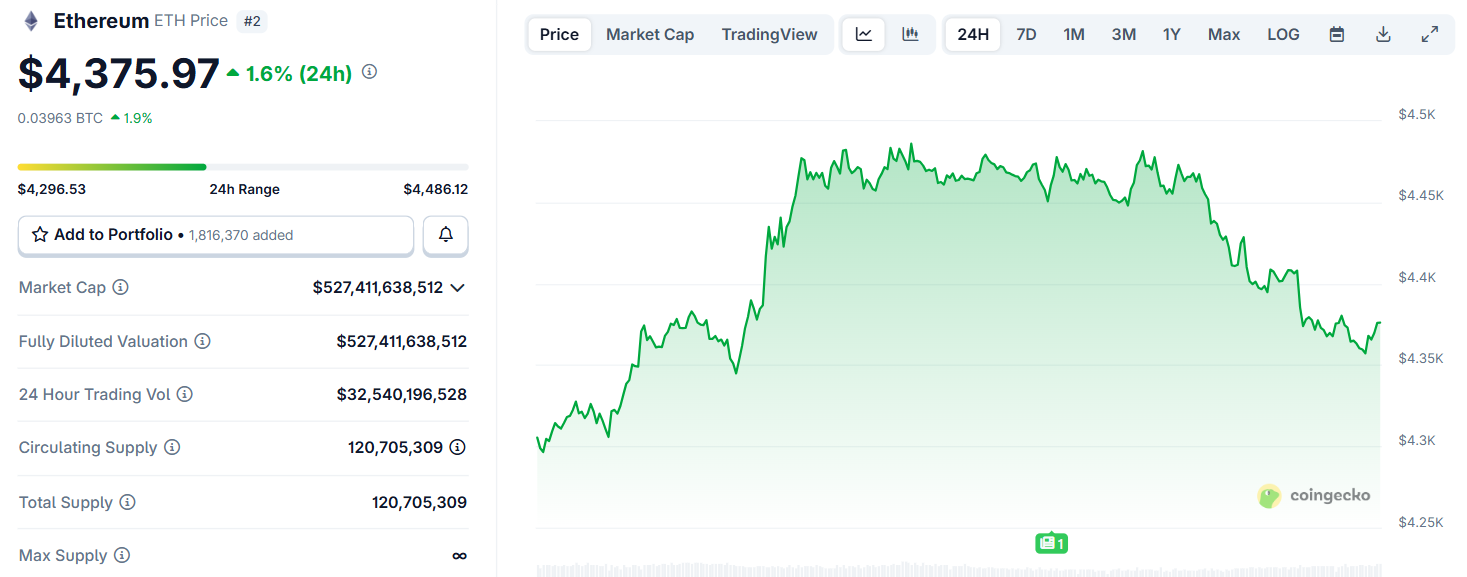Screen dimensions: 1467x577
Task: Open the 24h price change info icon
Action: [368, 71]
